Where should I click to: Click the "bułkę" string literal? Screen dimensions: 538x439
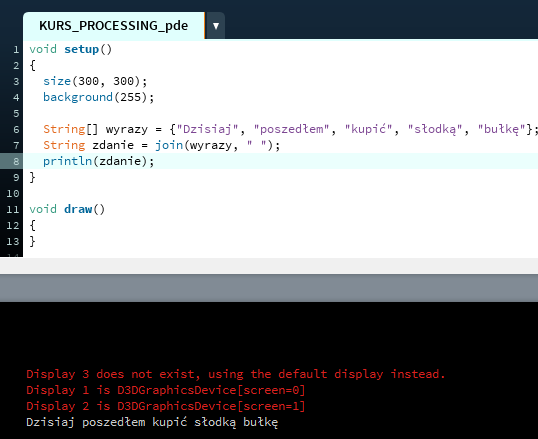click(501, 129)
